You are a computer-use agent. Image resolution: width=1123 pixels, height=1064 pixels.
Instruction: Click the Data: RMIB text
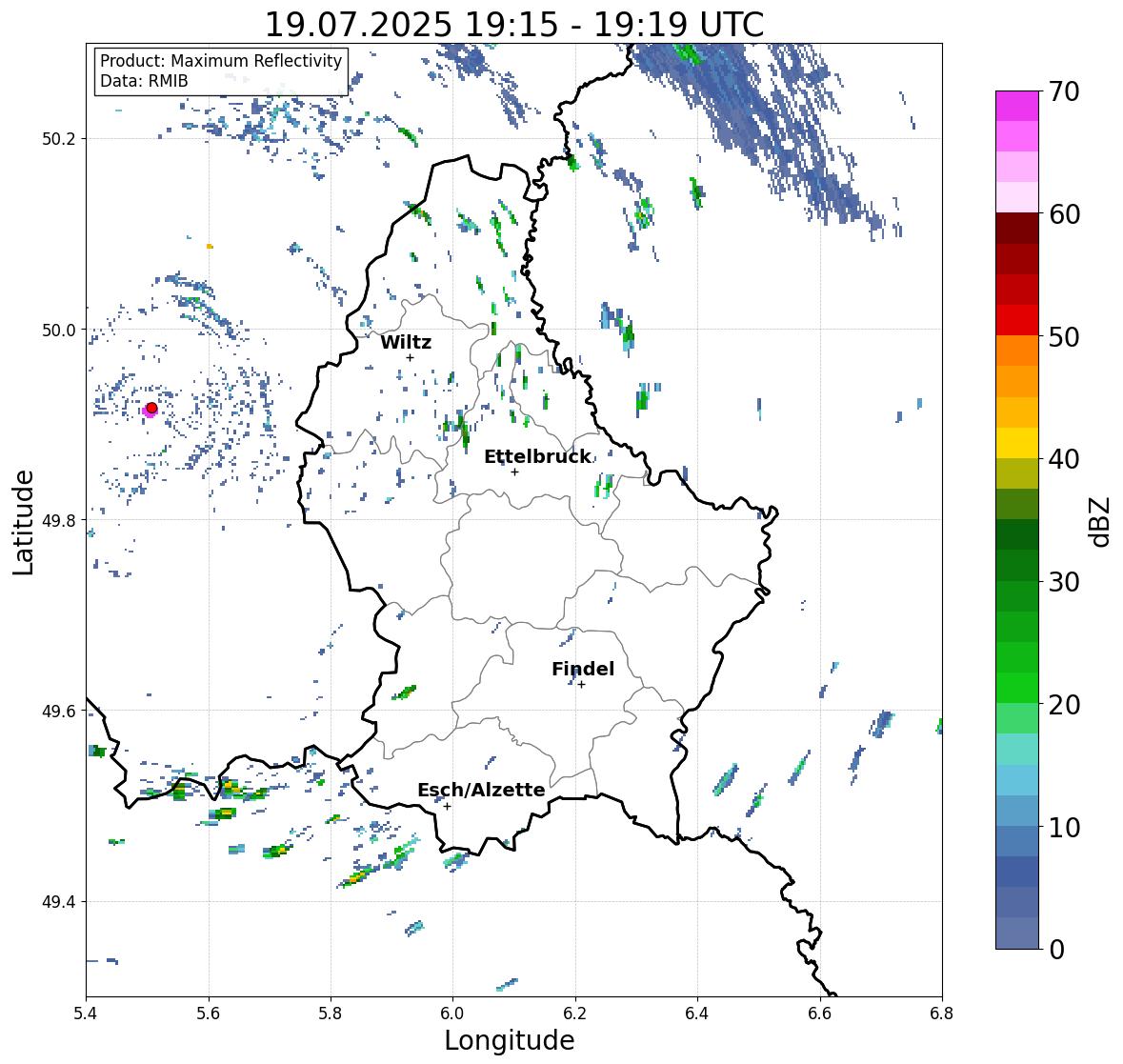click(x=144, y=81)
